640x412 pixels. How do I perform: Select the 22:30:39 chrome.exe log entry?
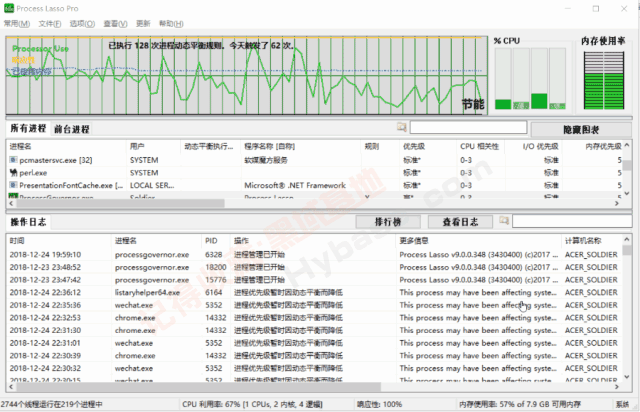click(x=314, y=356)
